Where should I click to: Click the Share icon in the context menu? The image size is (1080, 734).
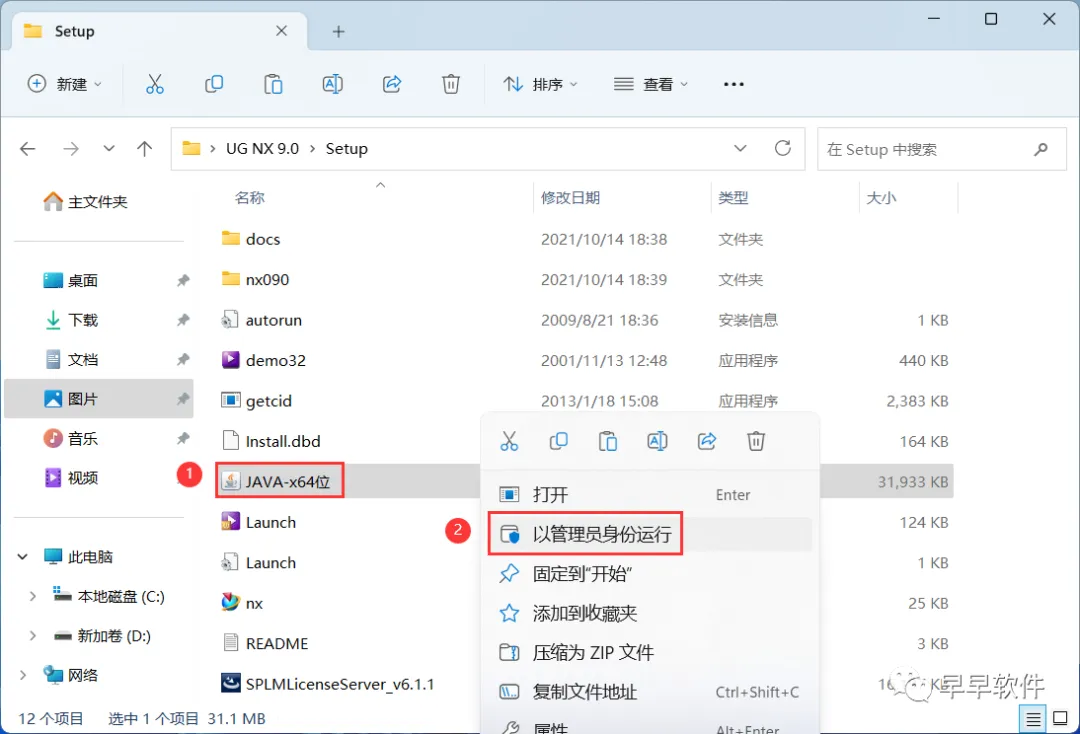pos(707,441)
